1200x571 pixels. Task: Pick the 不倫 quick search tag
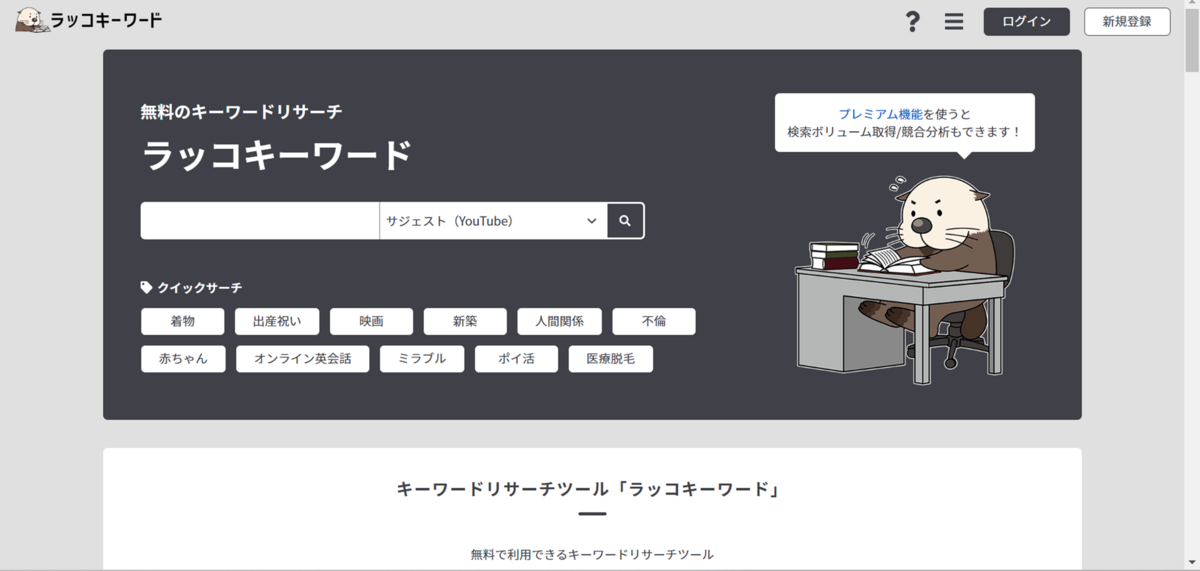pyautogui.click(x=654, y=322)
